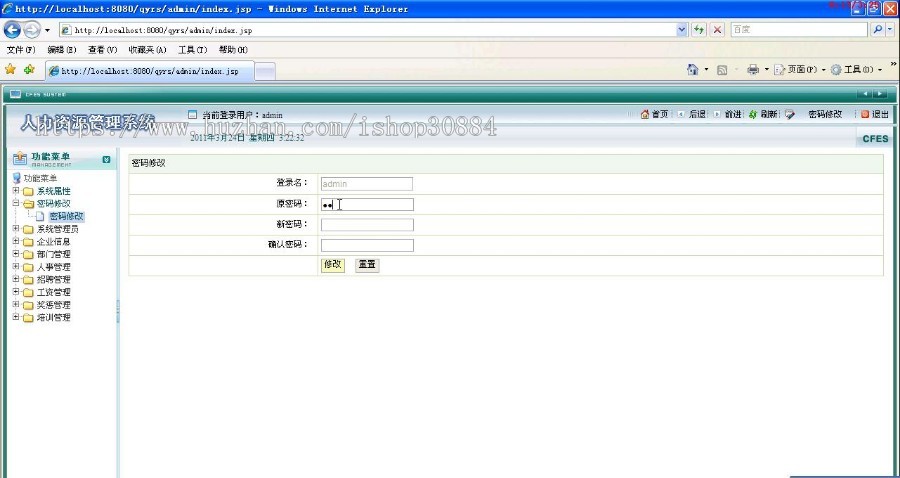The height and width of the screenshot is (478, 900).
Task: Click the green 刷新 refresh icon
Action: [753, 114]
